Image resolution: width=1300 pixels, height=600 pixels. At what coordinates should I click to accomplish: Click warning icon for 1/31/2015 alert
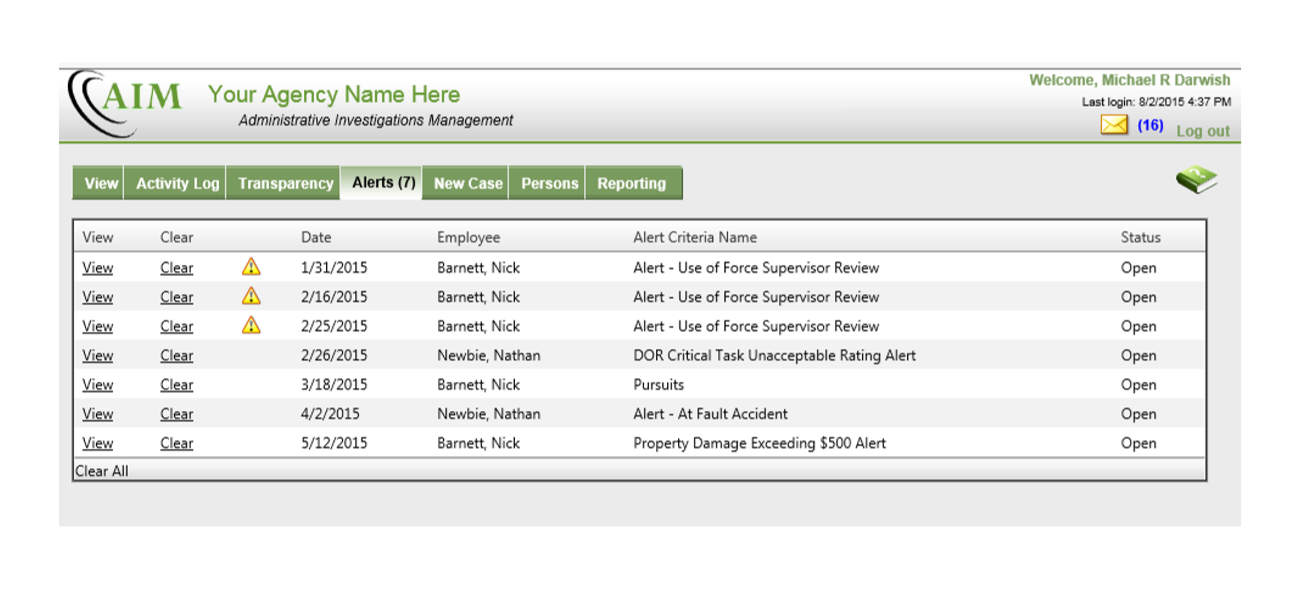tap(251, 267)
